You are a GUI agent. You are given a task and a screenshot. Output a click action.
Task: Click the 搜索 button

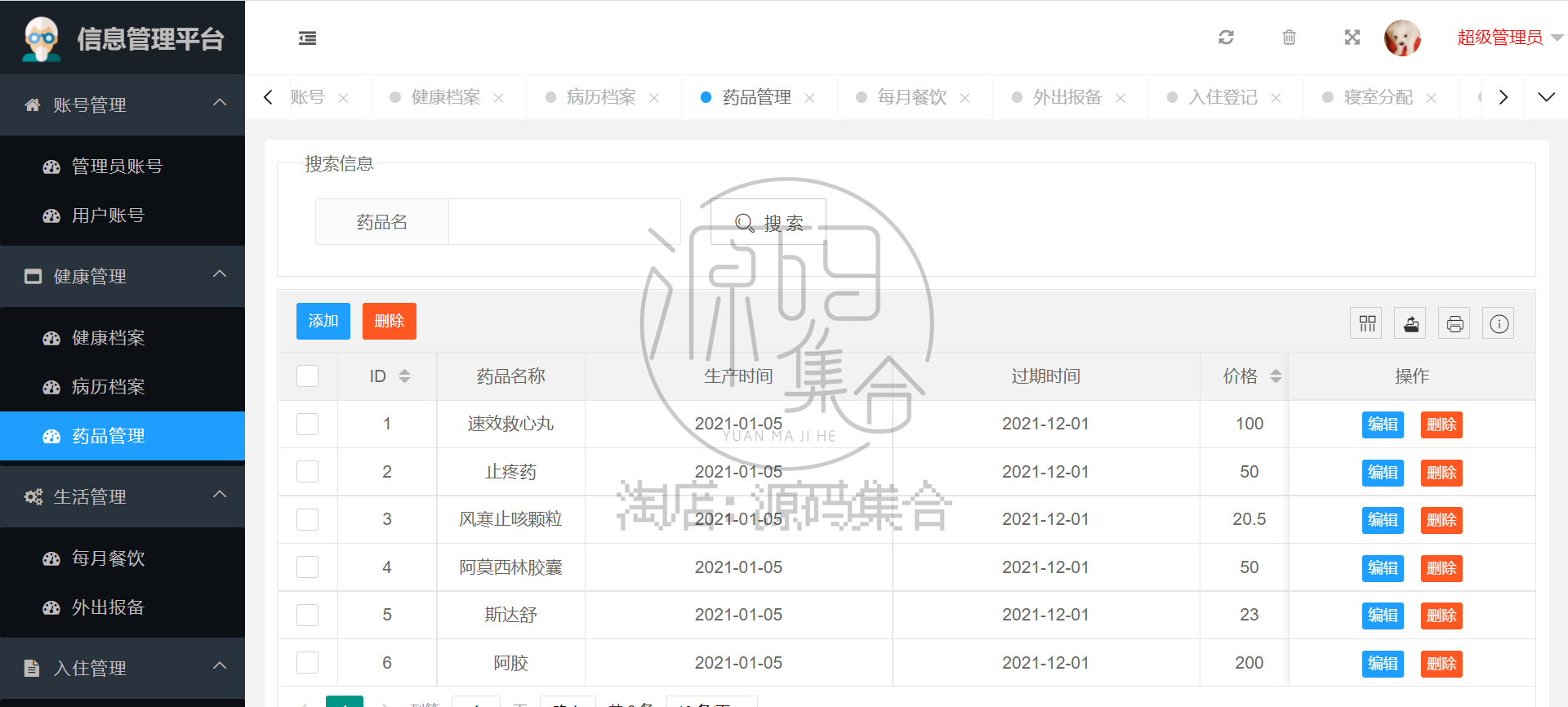[x=768, y=222]
